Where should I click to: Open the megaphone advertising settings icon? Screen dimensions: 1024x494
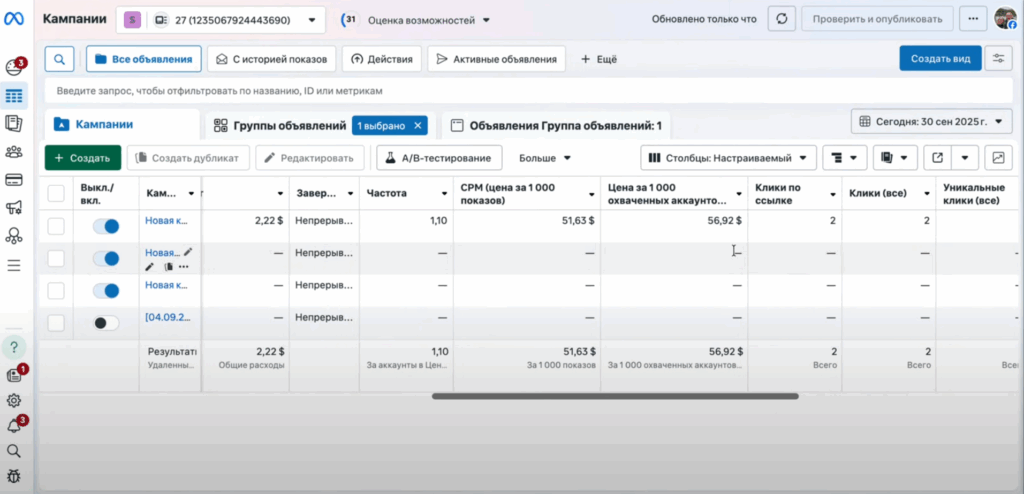click(x=14, y=208)
